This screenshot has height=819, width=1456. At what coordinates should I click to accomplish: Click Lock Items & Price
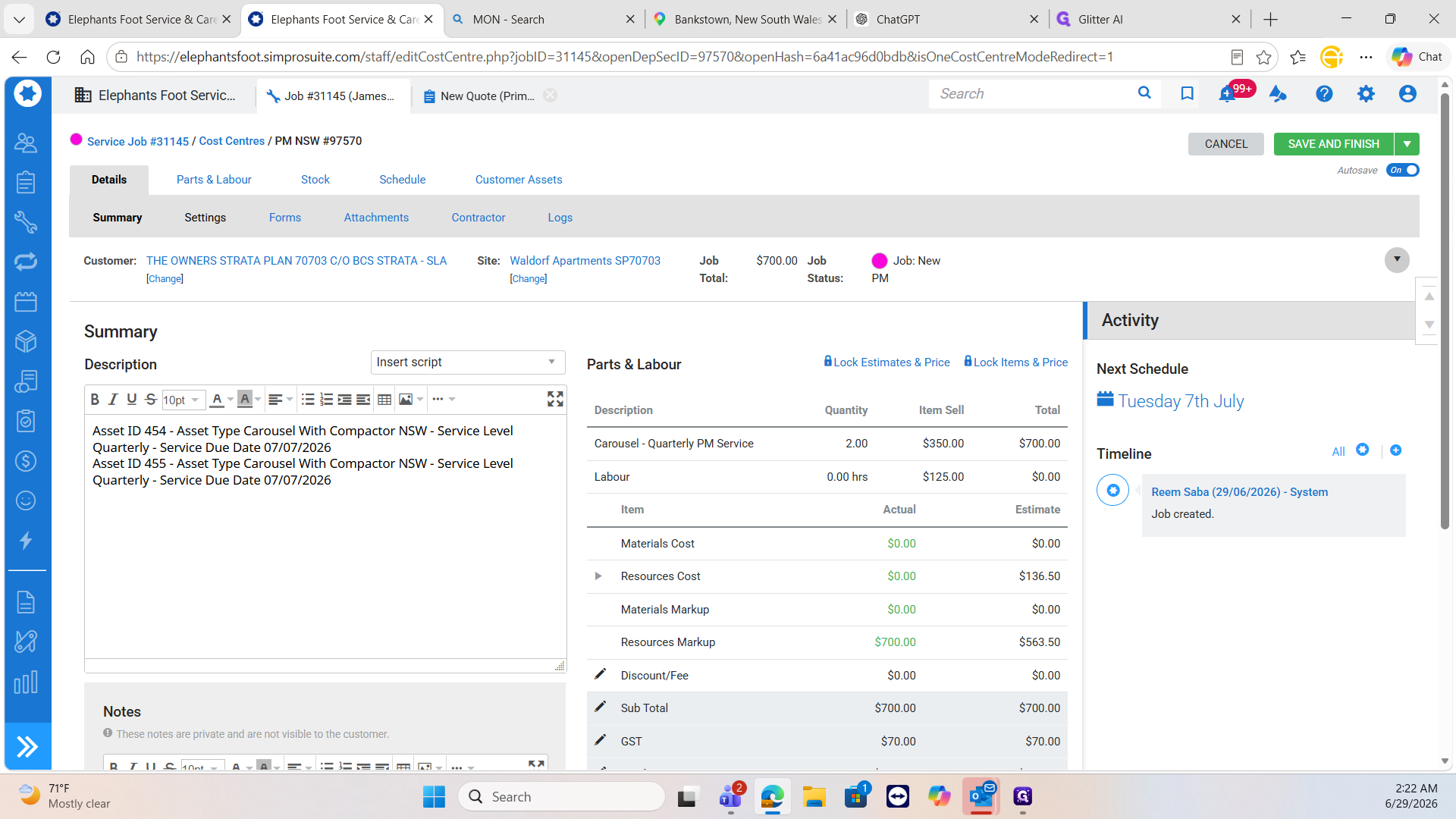coord(1015,362)
